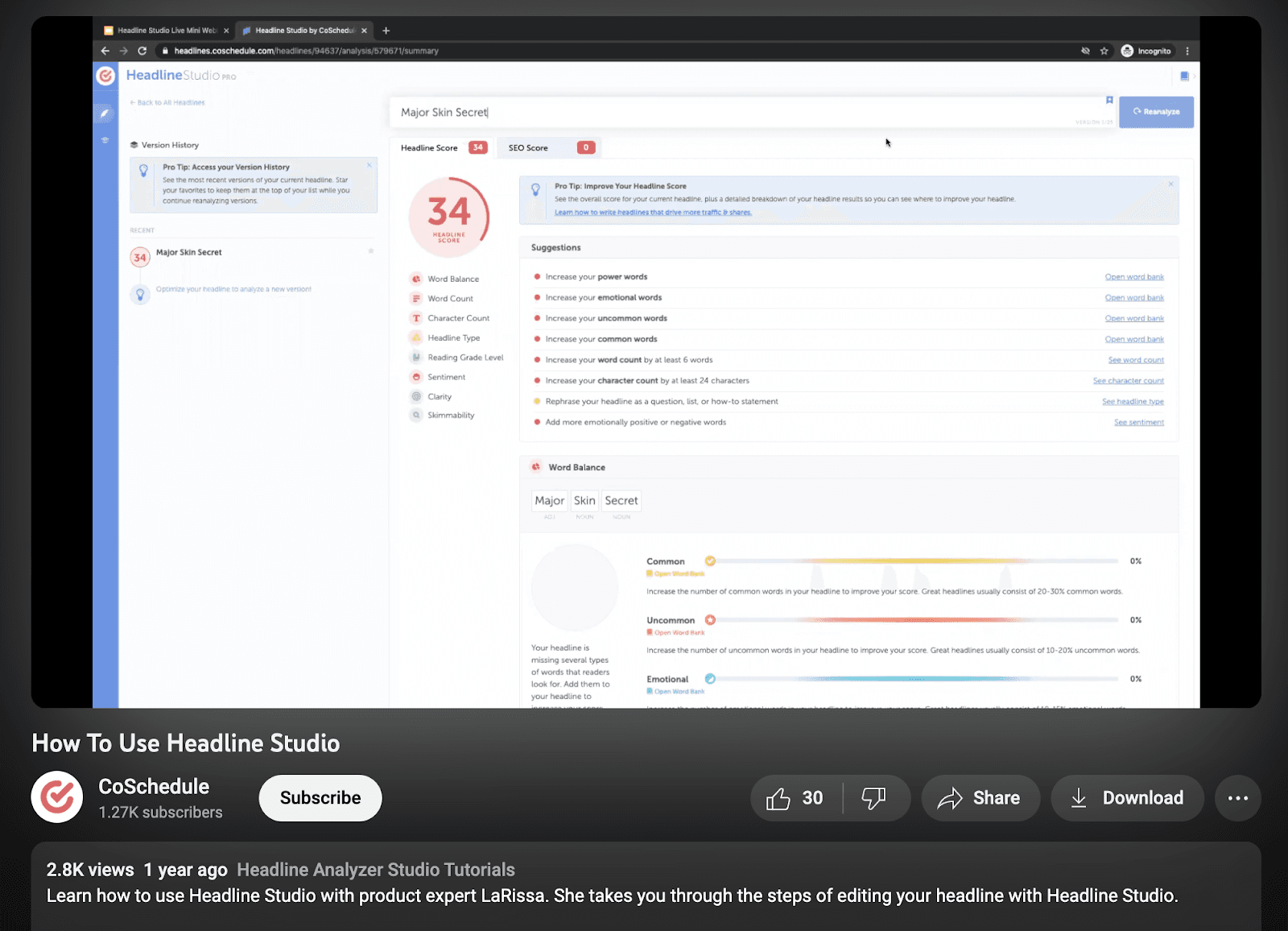Viewport: 1288px width, 931px height.
Task: Click the Common words slider bar
Action: (913, 561)
